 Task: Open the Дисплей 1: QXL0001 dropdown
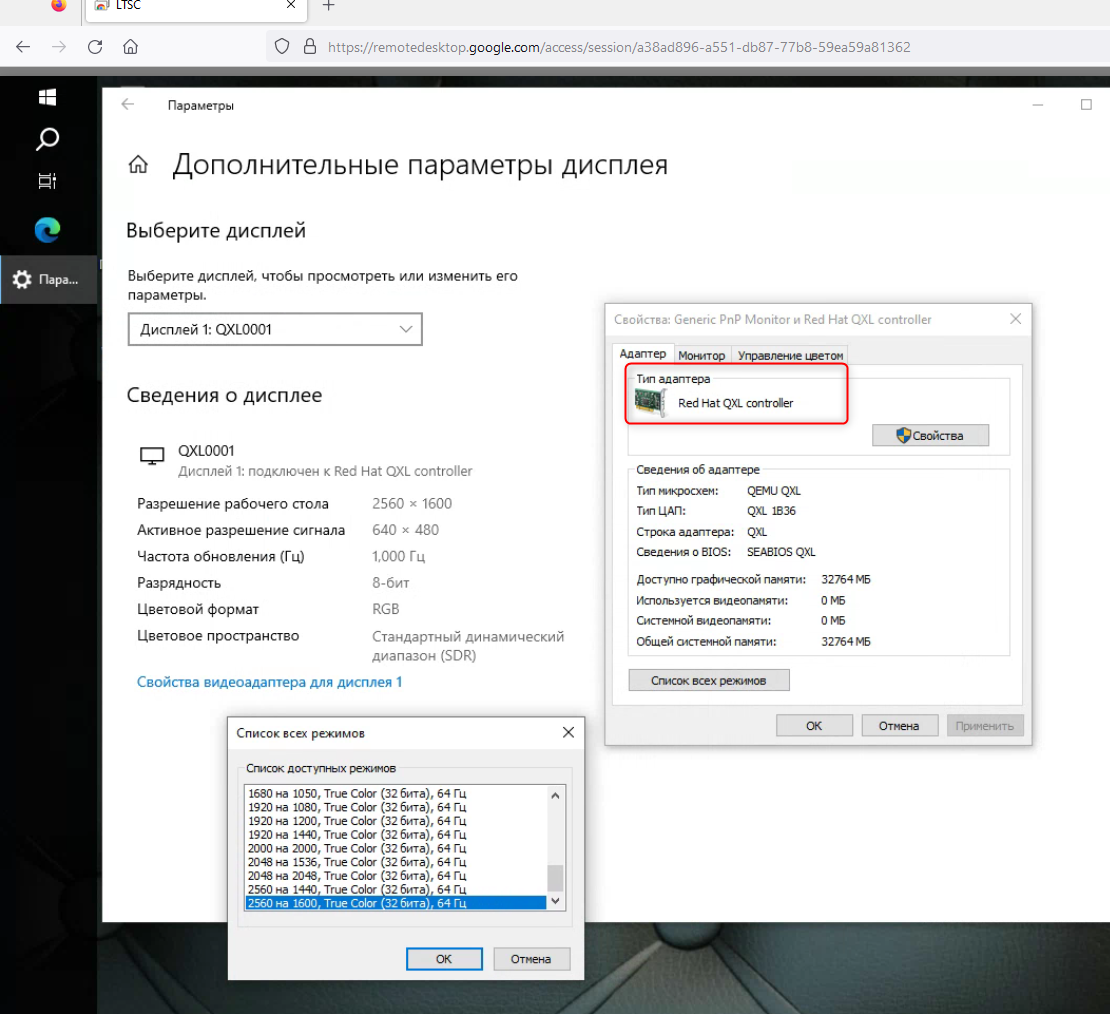[275, 329]
